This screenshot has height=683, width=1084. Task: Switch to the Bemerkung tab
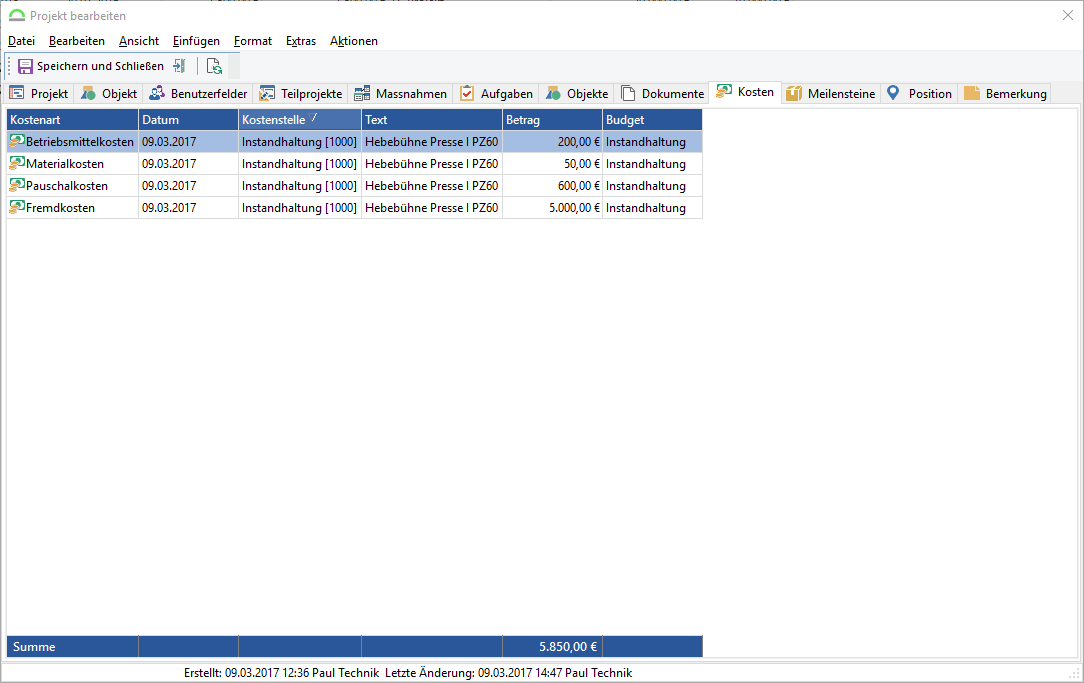(1005, 93)
